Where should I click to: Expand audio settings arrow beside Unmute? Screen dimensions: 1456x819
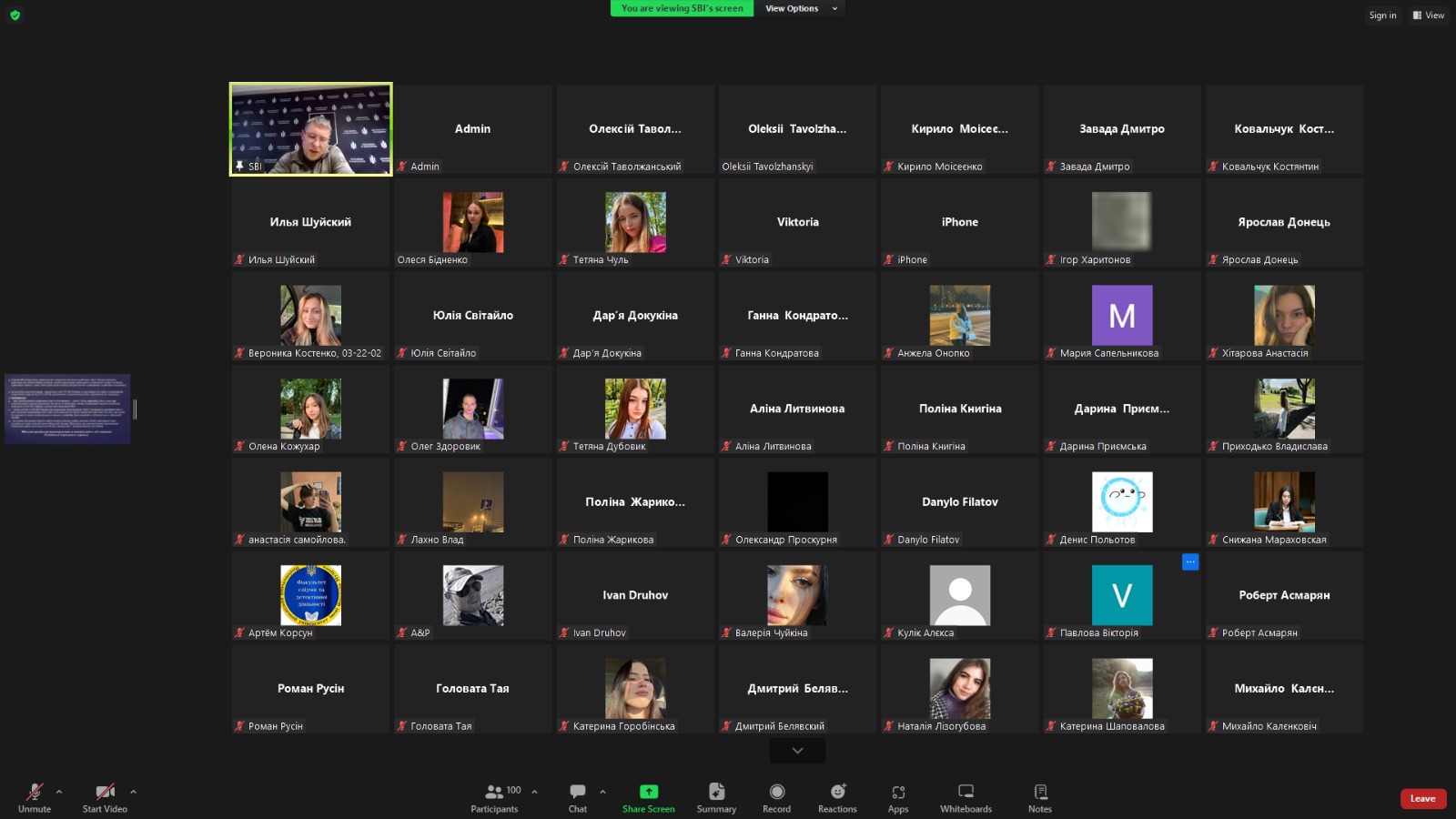pyautogui.click(x=59, y=792)
